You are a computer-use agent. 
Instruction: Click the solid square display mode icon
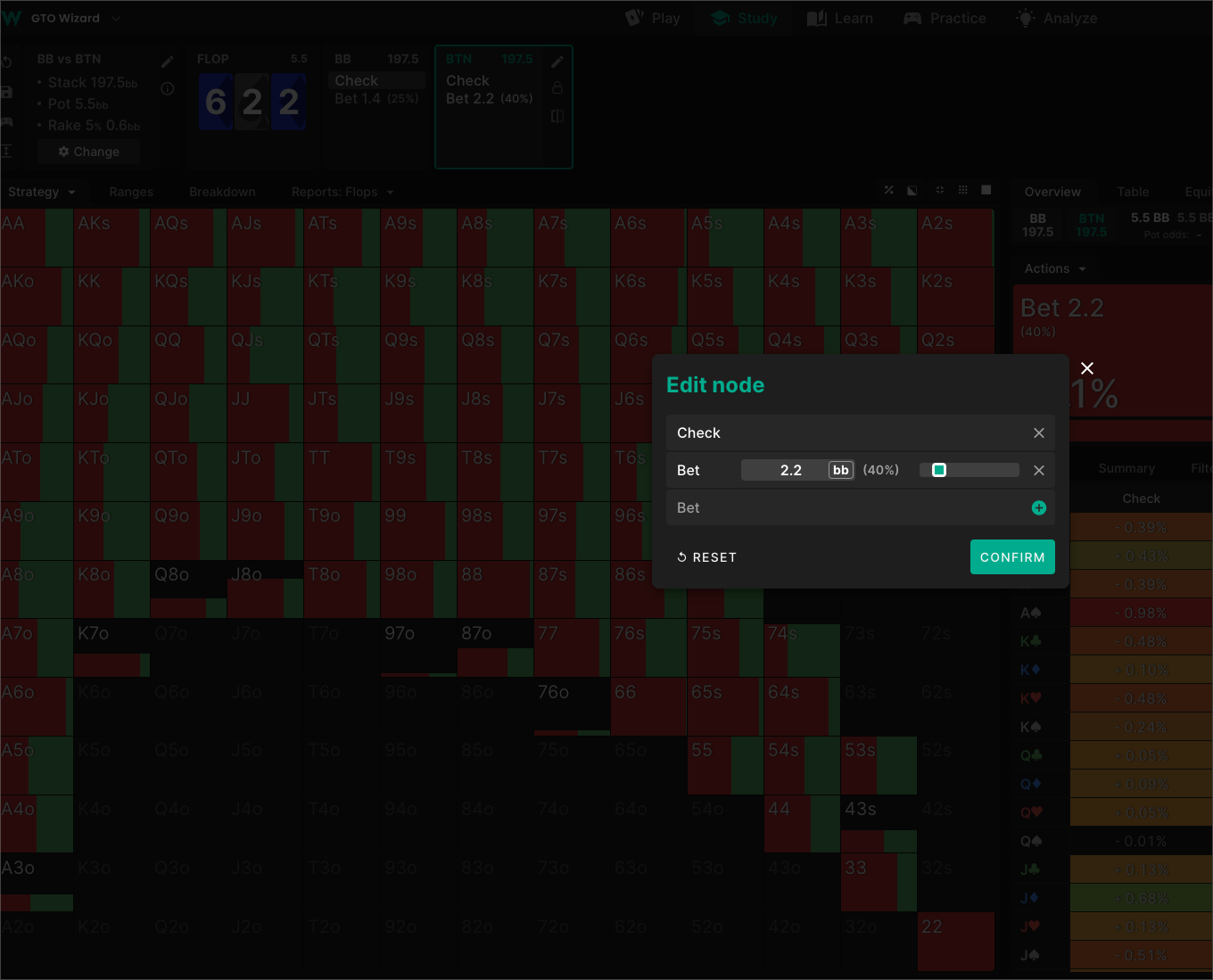[x=986, y=190]
